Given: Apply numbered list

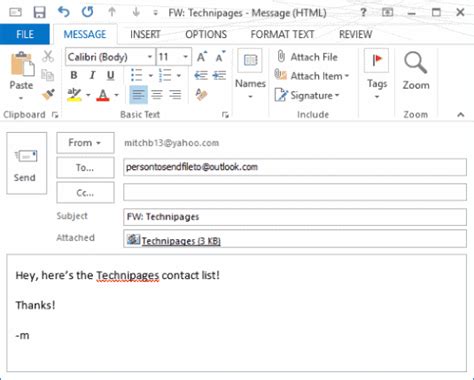Looking at the screenshot, I should (165, 75).
